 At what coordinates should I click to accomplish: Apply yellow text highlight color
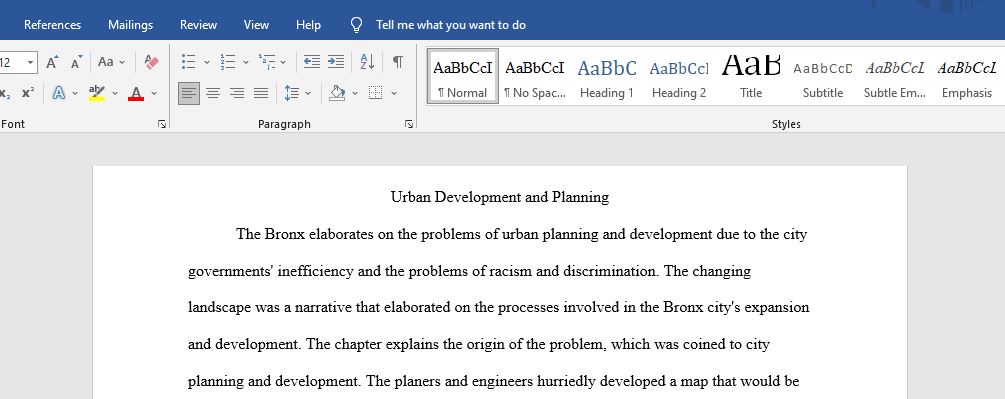pyautogui.click(x=97, y=94)
